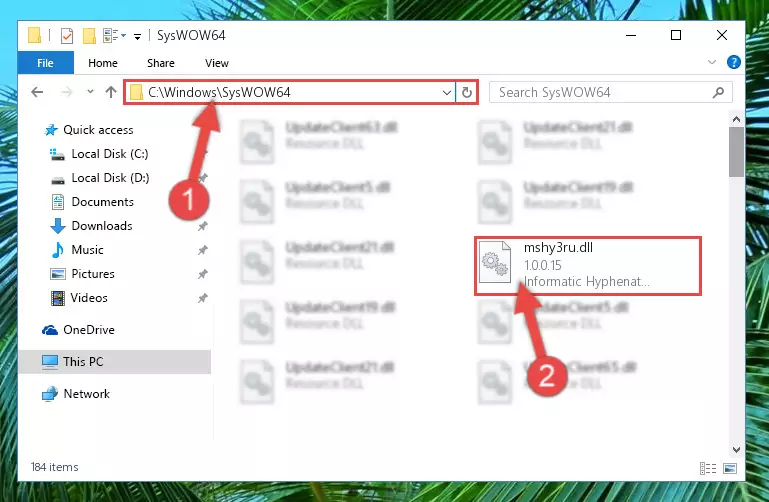769x502 pixels.
Task: Open Local Disk (D:) in sidebar
Action: coord(110,178)
